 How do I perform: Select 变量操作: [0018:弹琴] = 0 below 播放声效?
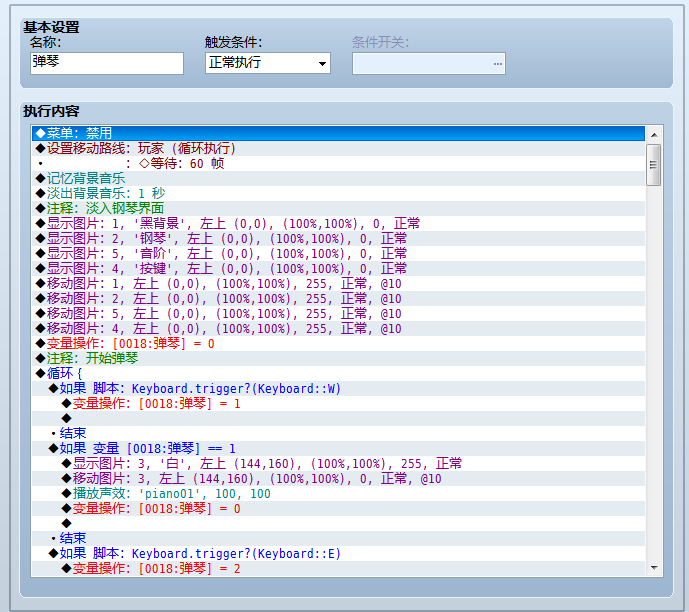pyautogui.click(x=338, y=508)
